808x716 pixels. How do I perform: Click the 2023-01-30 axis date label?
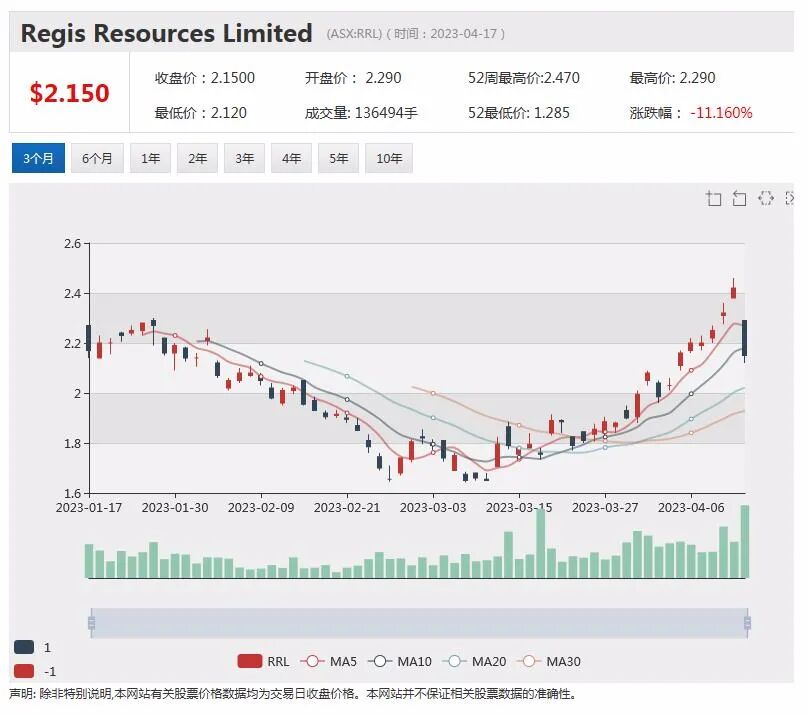[175, 508]
